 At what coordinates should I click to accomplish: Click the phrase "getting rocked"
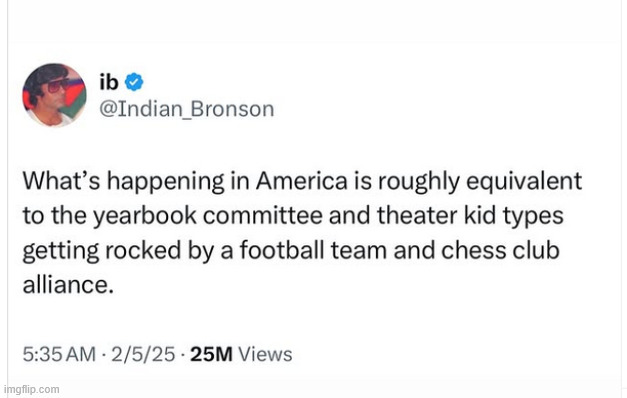(x=102, y=251)
